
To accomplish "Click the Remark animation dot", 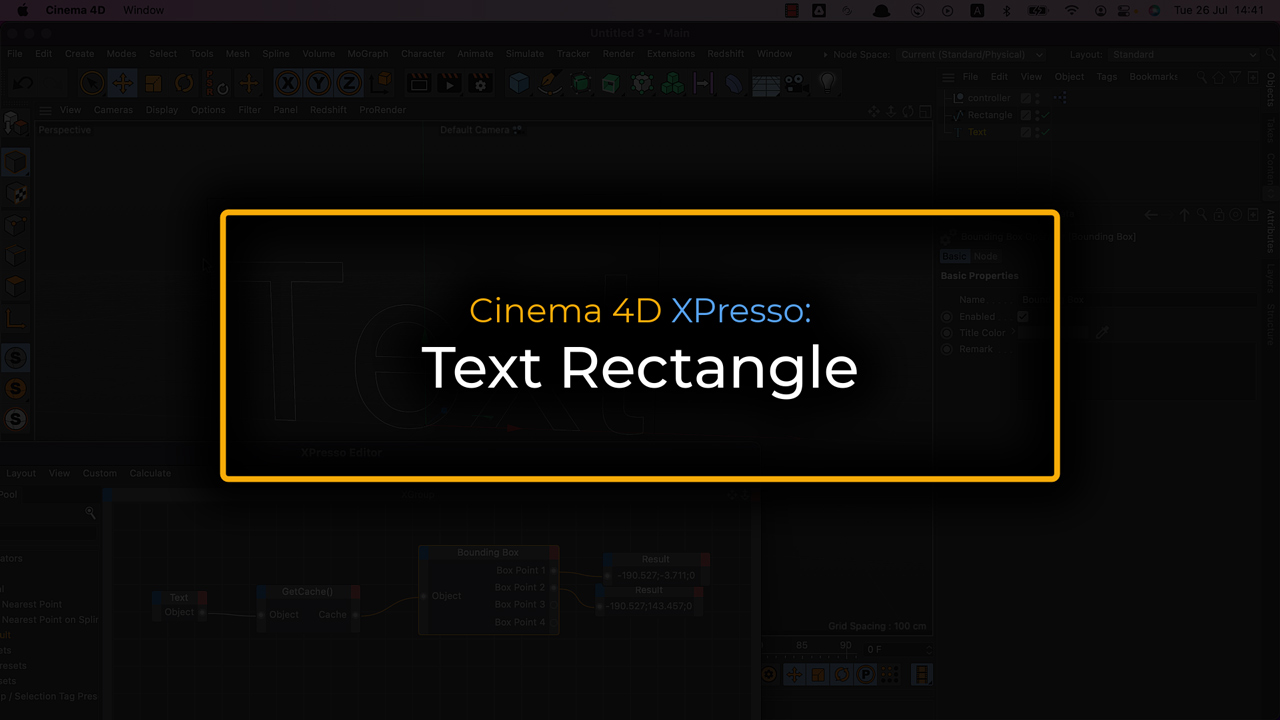I will (x=947, y=349).
